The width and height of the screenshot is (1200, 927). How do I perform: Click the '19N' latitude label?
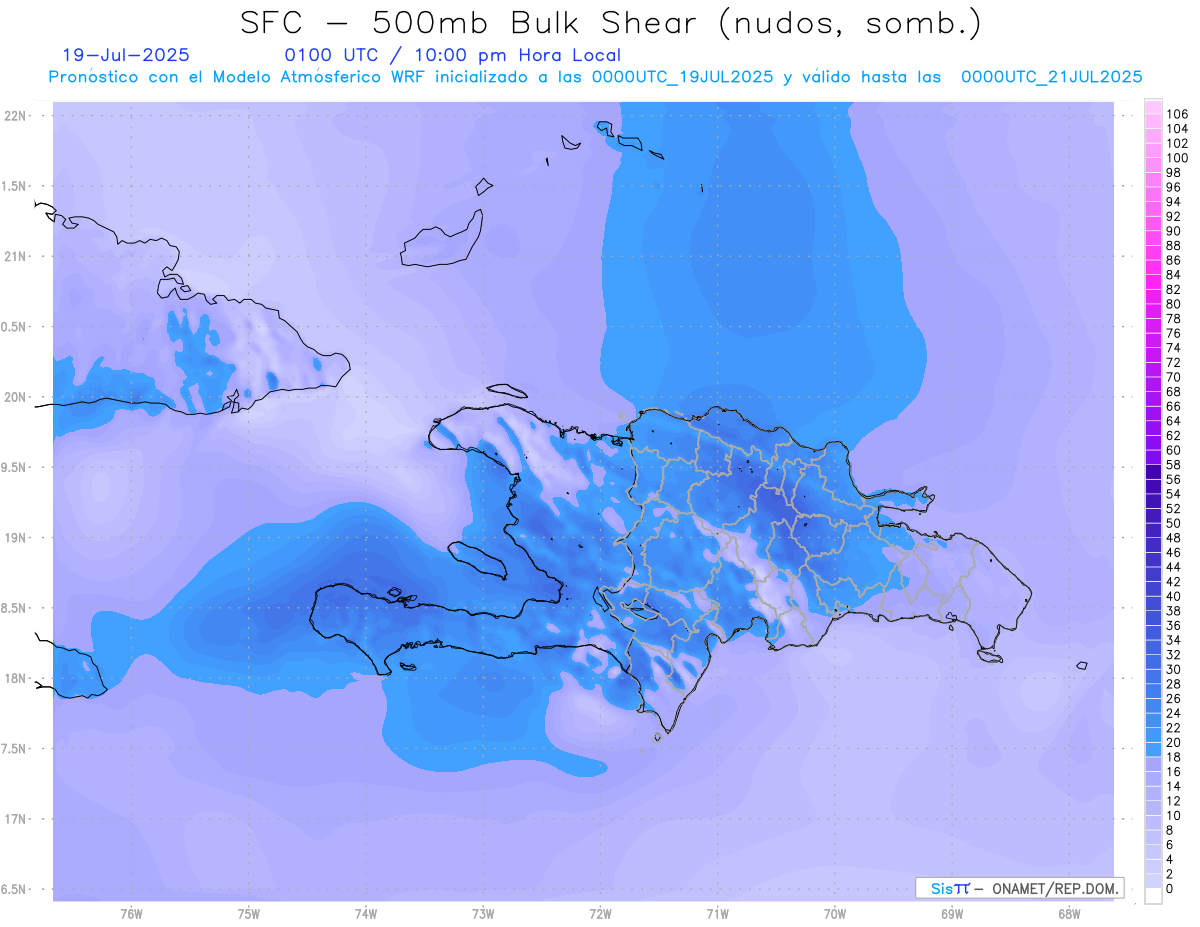[x=17, y=537]
